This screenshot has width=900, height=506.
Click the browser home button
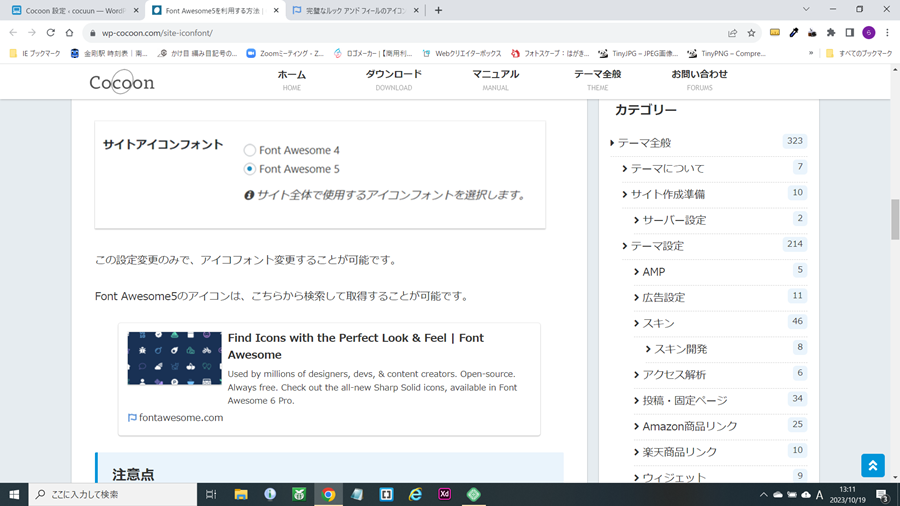tap(69, 32)
